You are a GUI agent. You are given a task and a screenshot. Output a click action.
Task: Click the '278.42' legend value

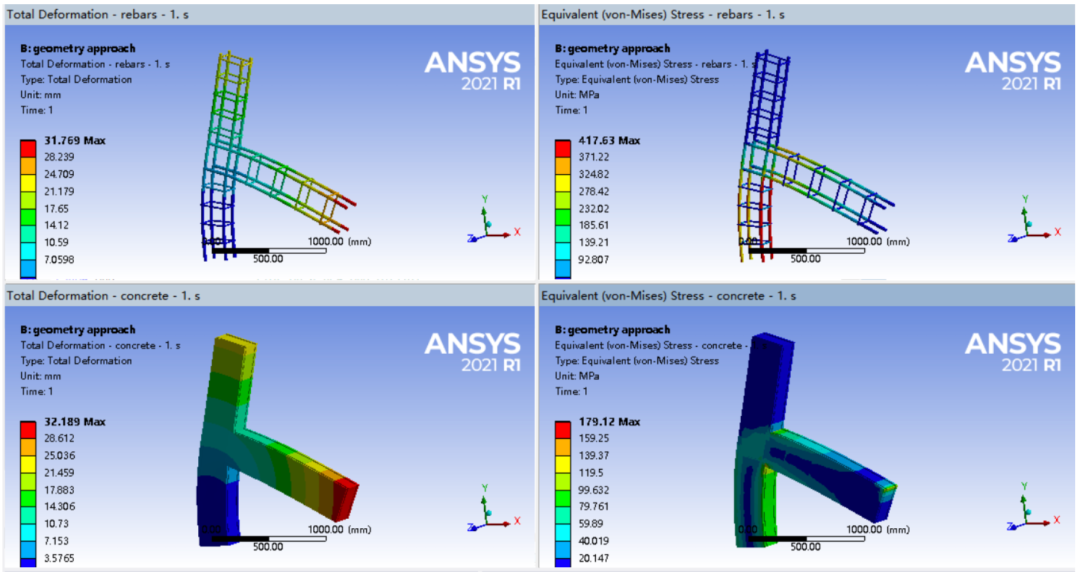[594, 192]
